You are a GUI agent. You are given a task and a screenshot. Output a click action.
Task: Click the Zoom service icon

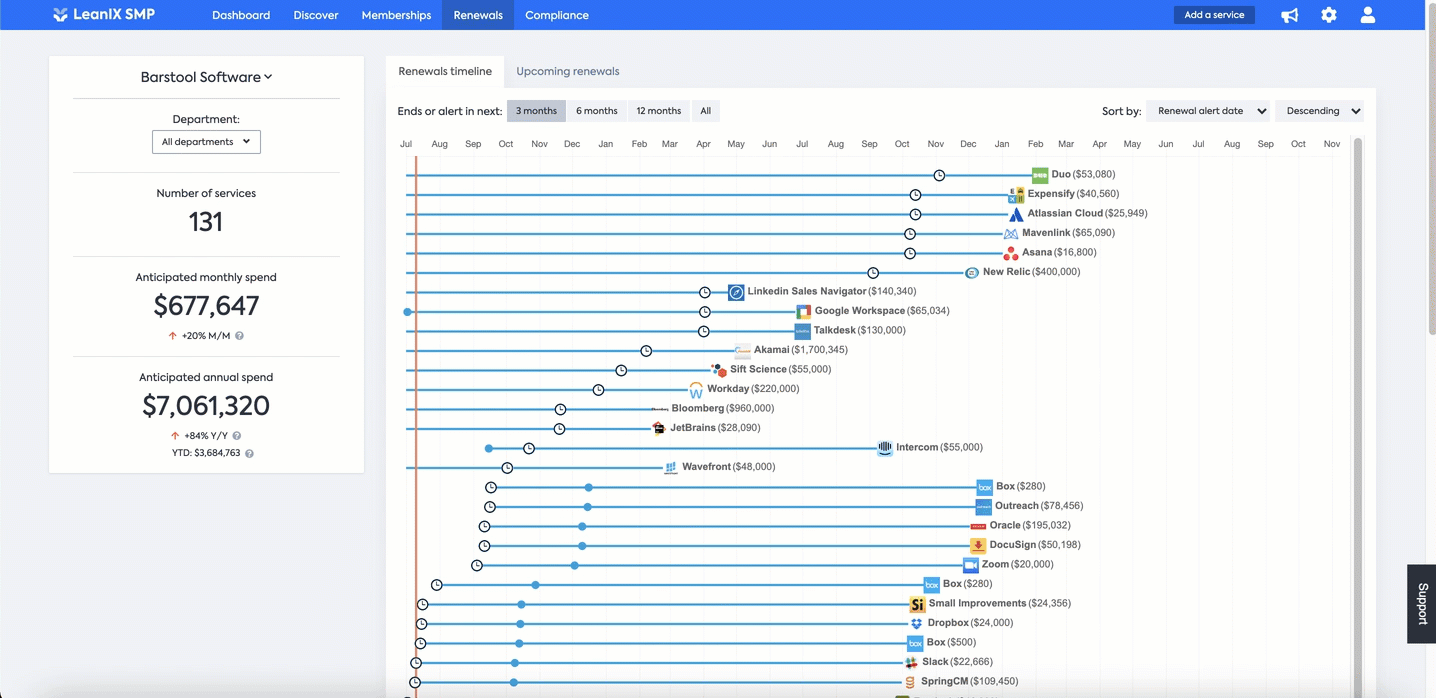click(x=970, y=565)
